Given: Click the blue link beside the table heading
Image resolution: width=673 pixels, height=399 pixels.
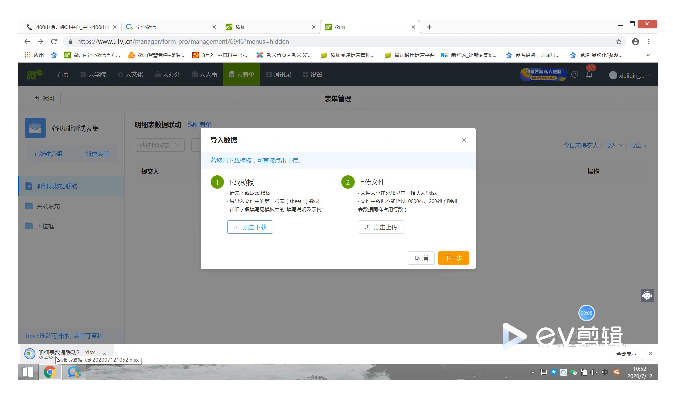Looking at the screenshot, I should point(199,124).
